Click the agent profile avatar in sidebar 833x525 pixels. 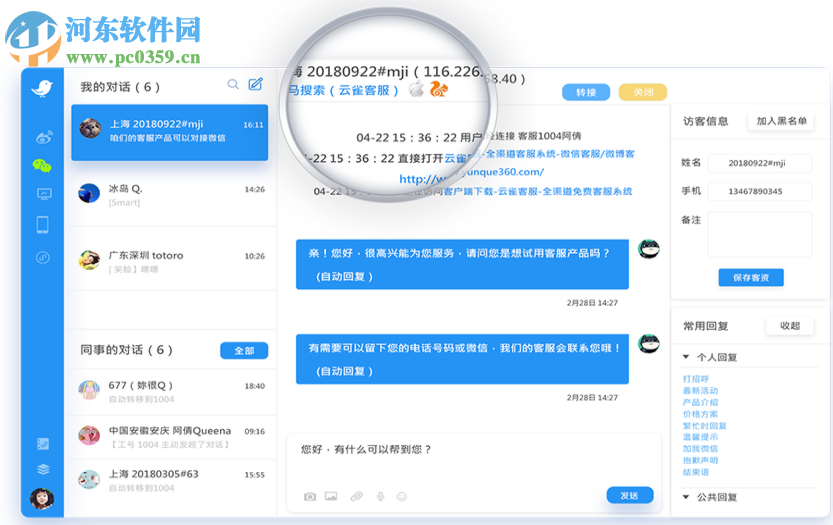42,499
